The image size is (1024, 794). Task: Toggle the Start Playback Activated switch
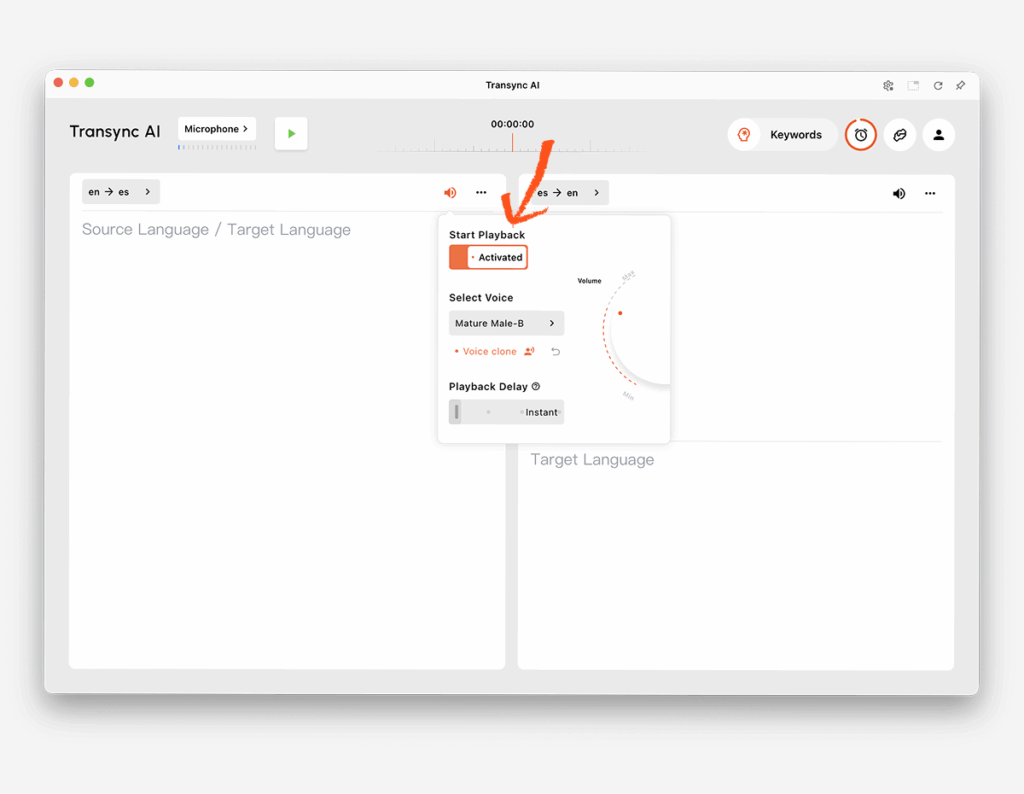[x=488, y=257]
